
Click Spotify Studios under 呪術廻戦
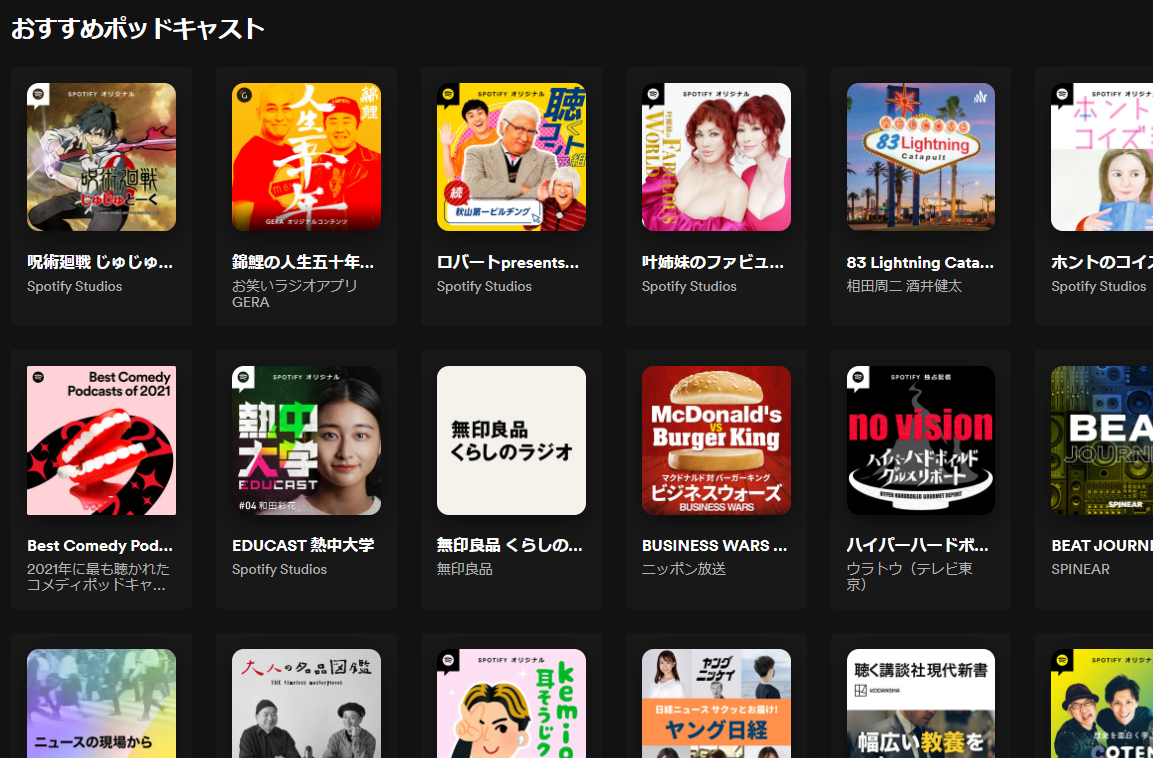[75, 287]
